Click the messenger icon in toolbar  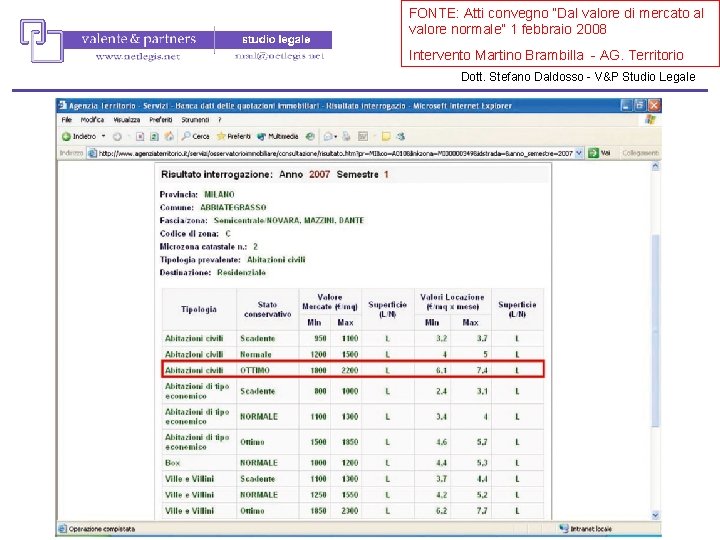[x=401, y=136]
